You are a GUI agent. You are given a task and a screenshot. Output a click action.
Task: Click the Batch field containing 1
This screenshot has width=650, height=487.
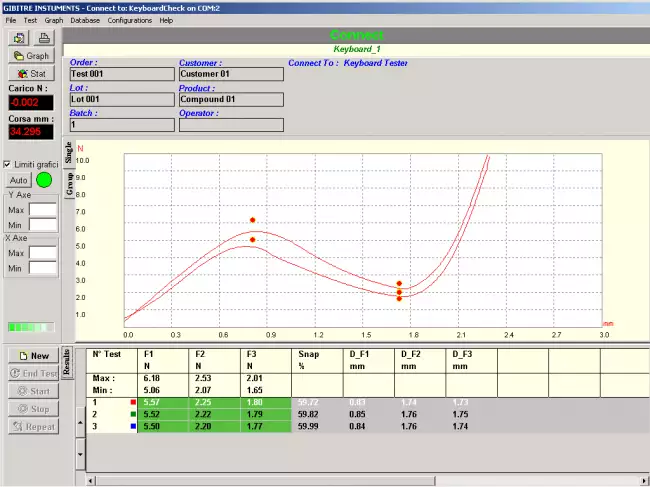[122, 125]
